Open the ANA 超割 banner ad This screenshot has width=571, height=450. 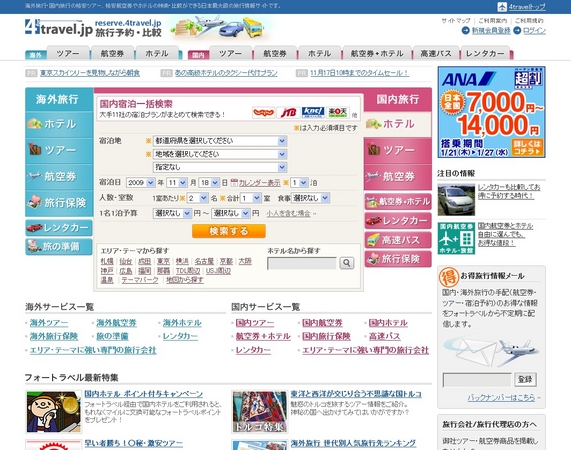click(492, 112)
